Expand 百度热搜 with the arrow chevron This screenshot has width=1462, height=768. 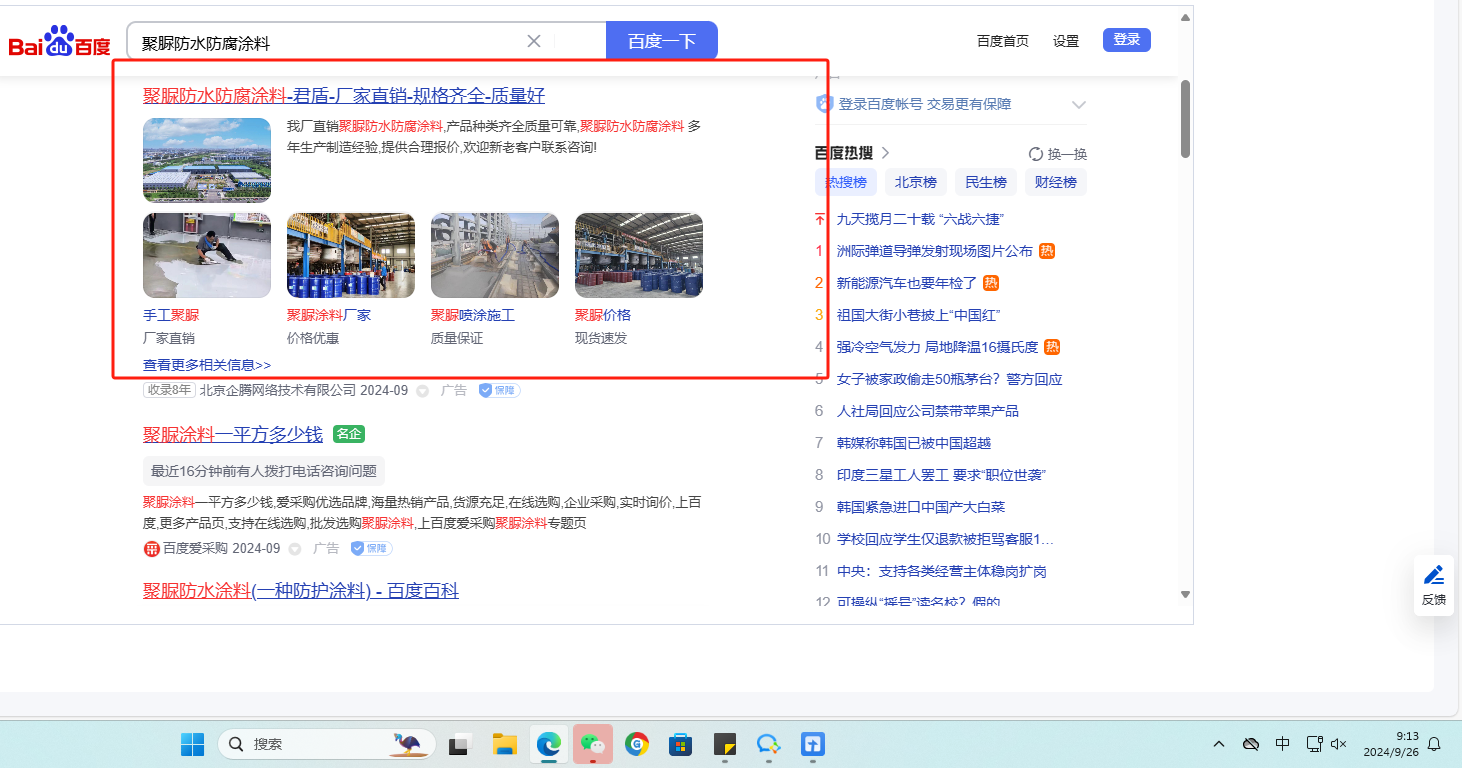point(885,153)
